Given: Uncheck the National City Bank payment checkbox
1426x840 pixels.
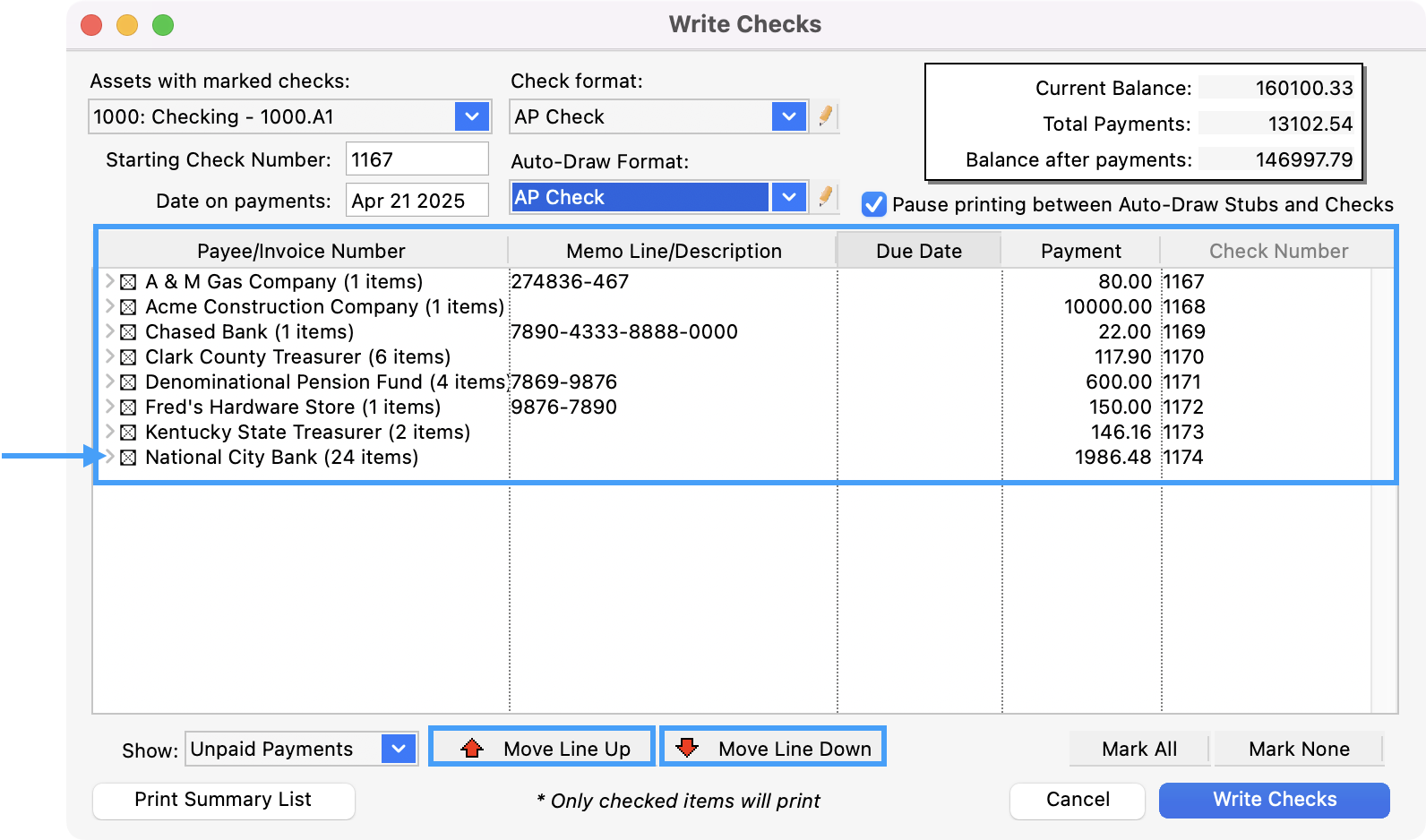Looking at the screenshot, I should [128, 458].
